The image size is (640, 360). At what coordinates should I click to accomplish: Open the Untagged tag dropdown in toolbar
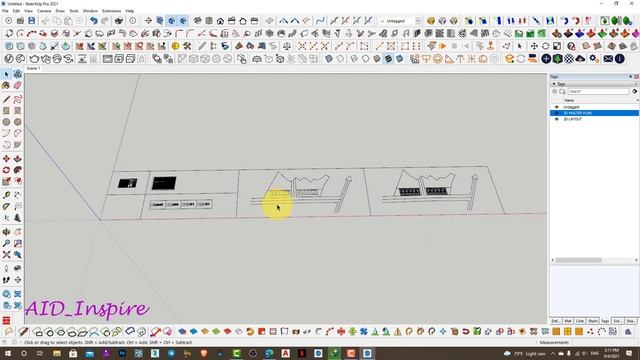tap(418, 20)
